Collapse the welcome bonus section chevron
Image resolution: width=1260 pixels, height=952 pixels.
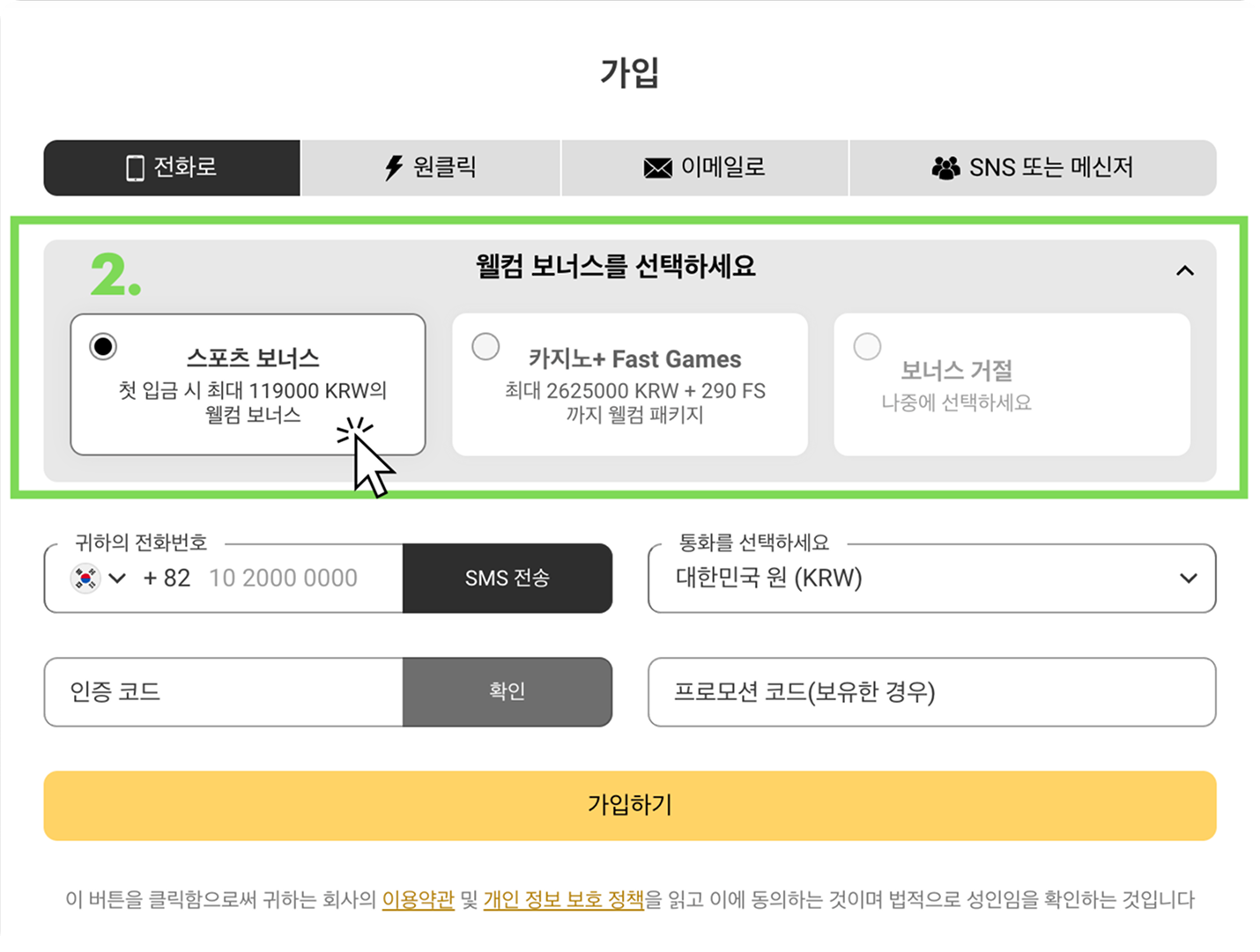[1185, 270]
